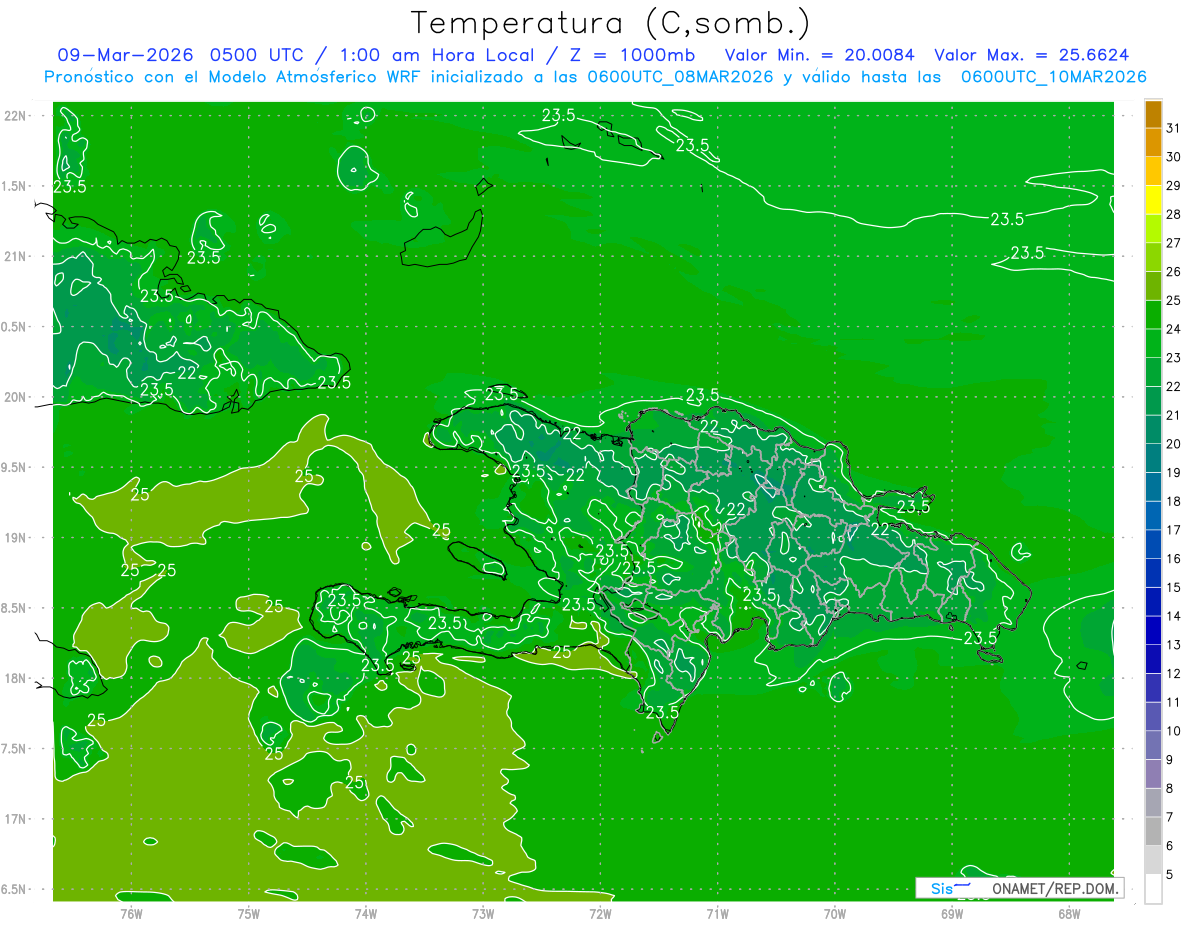Image resolution: width=1200 pixels, height=927 pixels.
Task: Click the '71W' longitude axis label
Action: pyautogui.click(x=717, y=913)
